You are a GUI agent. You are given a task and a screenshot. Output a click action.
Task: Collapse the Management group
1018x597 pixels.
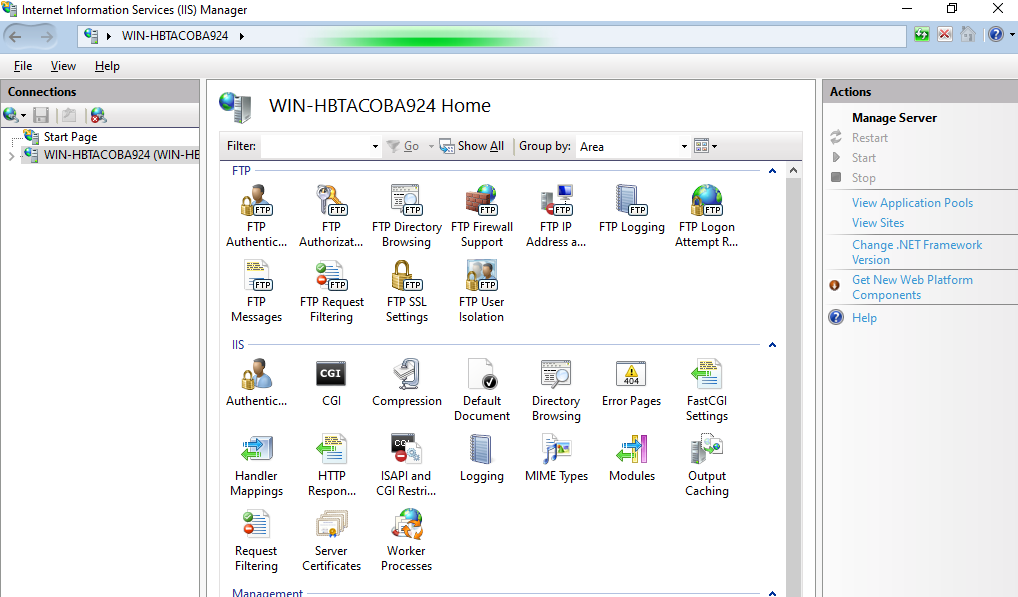(773, 592)
